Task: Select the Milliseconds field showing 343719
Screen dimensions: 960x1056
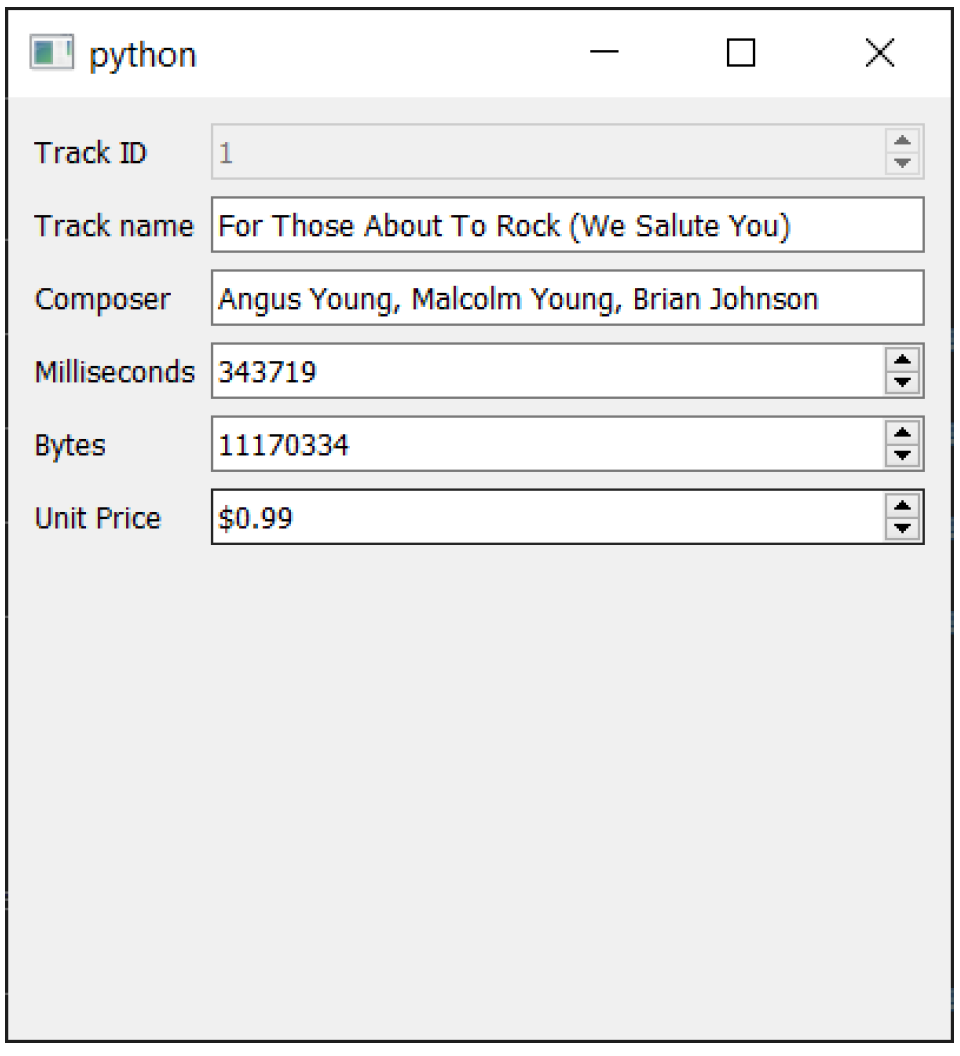Action: (548, 371)
